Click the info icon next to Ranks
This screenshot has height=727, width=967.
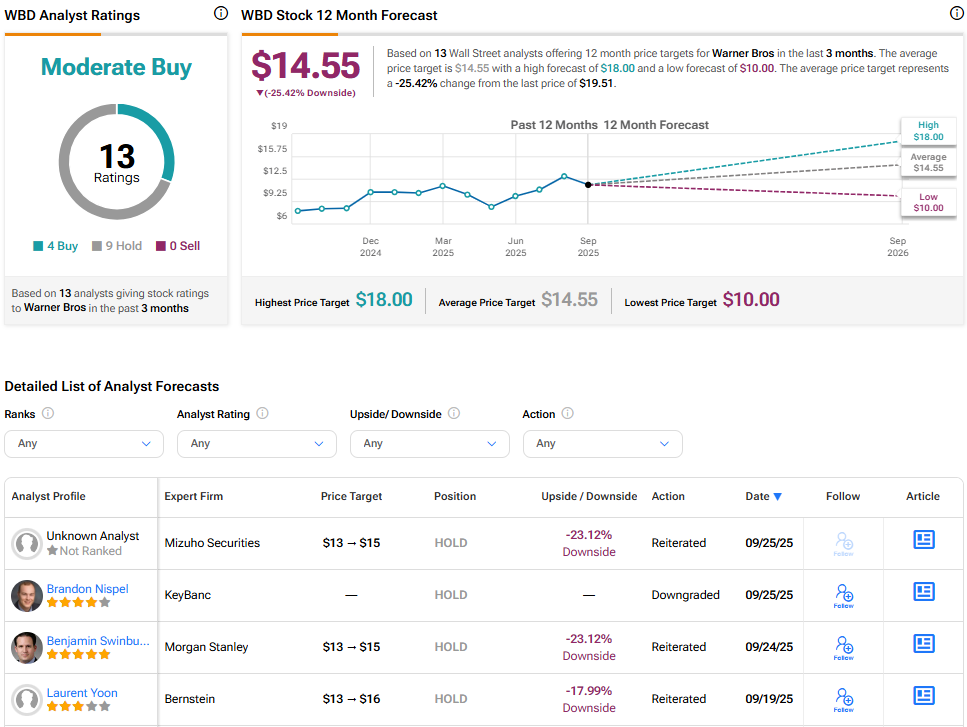click(x=47, y=413)
